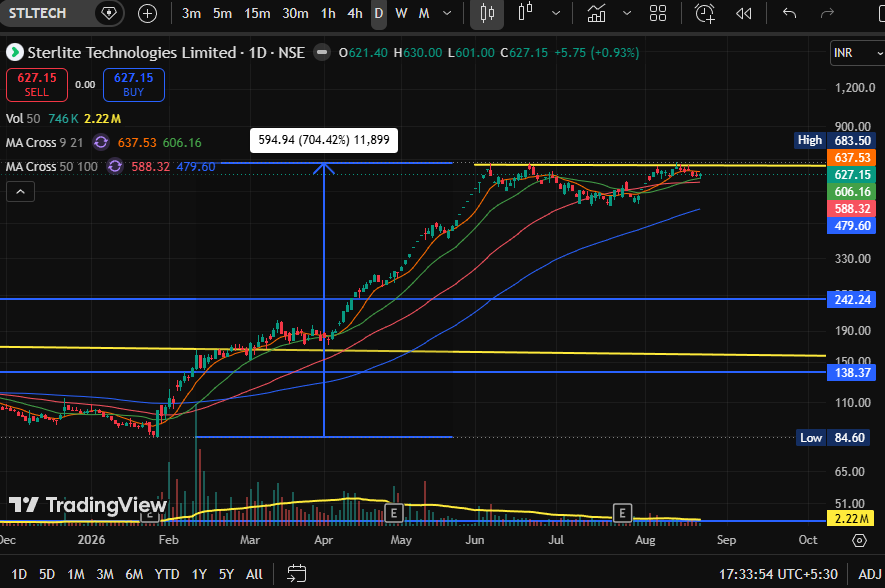This screenshot has height=588, width=885.
Task: Switch to the 30m timeframe
Action: (295, 14)
